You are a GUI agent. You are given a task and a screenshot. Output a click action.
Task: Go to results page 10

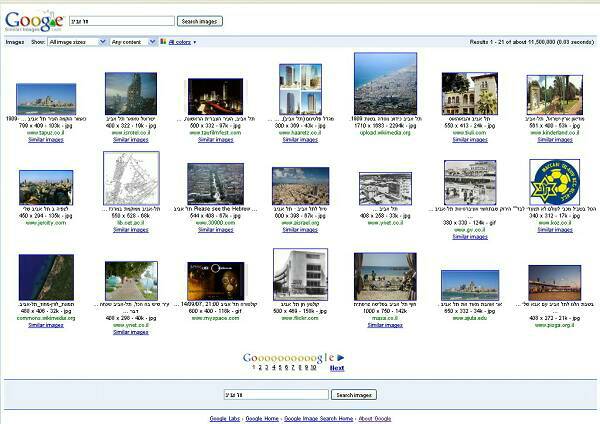(313, 367)
